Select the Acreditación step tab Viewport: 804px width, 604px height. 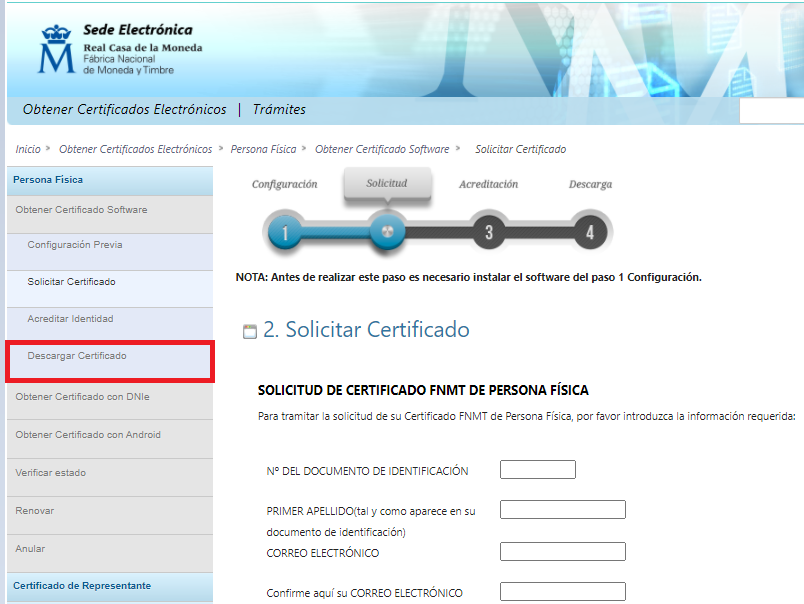pyautogui.click(x=489, y=184)
